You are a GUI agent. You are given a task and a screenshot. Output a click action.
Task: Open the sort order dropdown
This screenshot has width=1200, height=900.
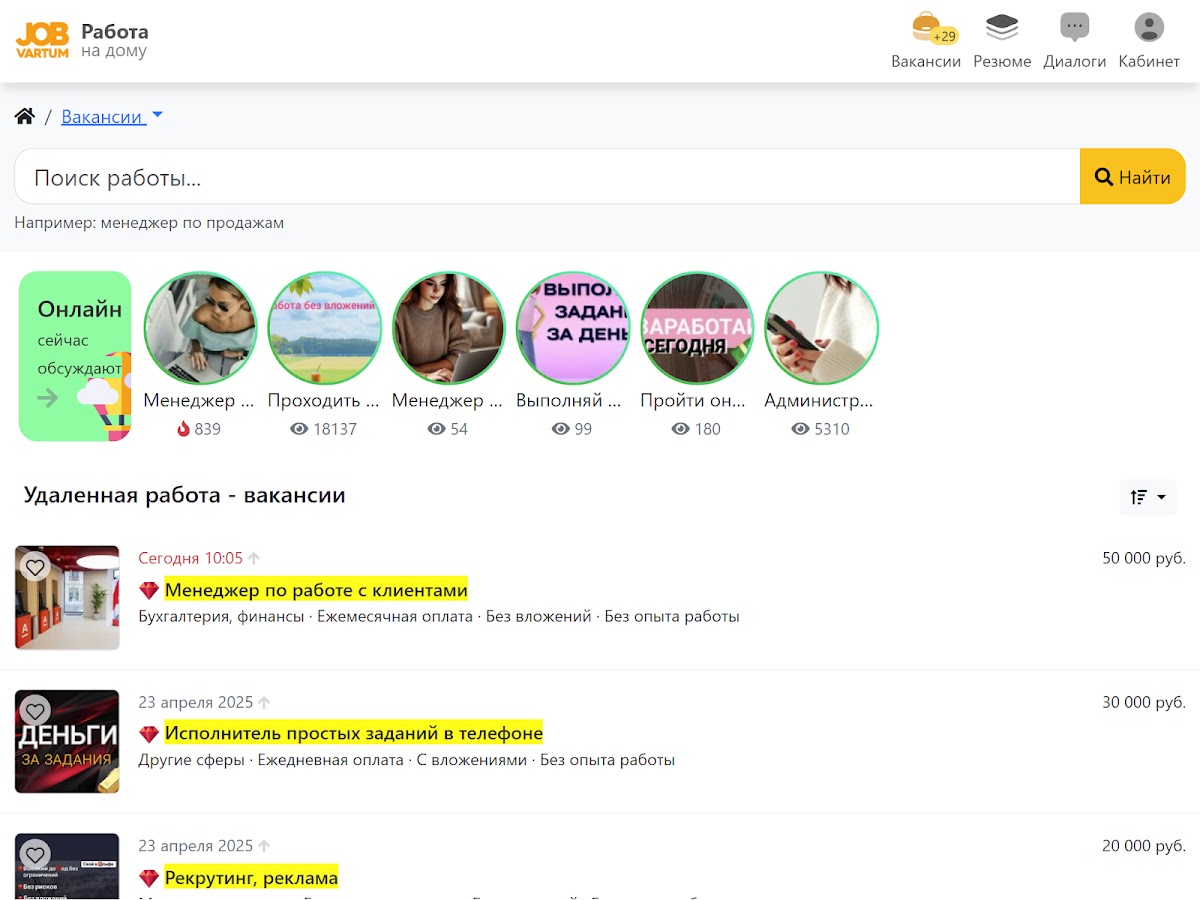coord(1147,497)
